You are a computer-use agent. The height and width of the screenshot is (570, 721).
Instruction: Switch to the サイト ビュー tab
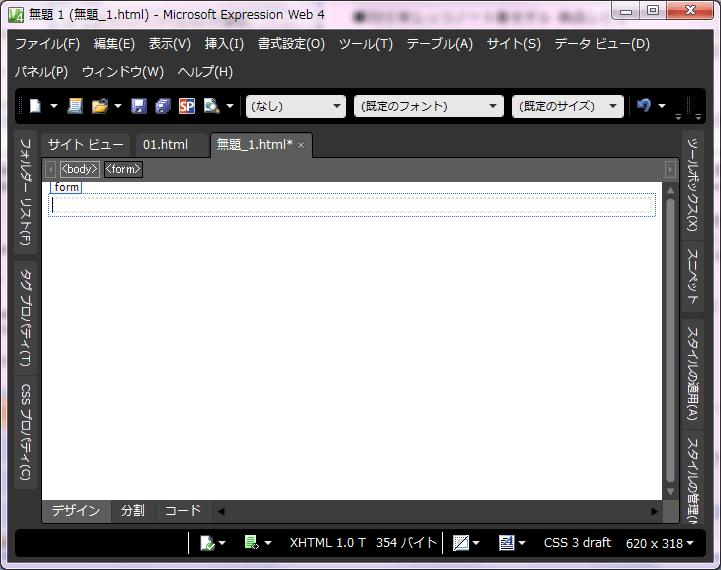coord(86,145)
